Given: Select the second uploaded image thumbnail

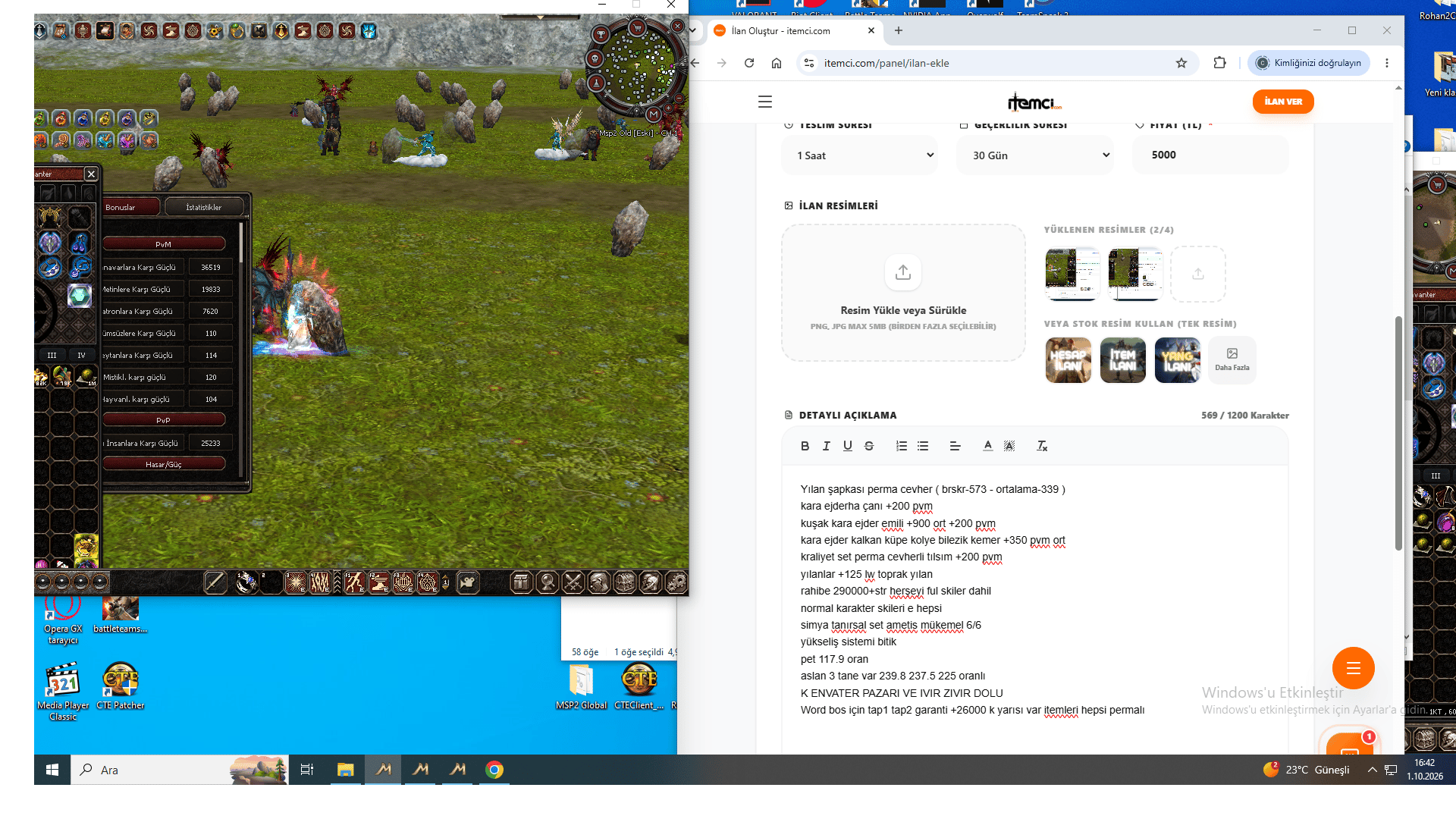Looking at the screenshot, I should tap(1135, 274).
